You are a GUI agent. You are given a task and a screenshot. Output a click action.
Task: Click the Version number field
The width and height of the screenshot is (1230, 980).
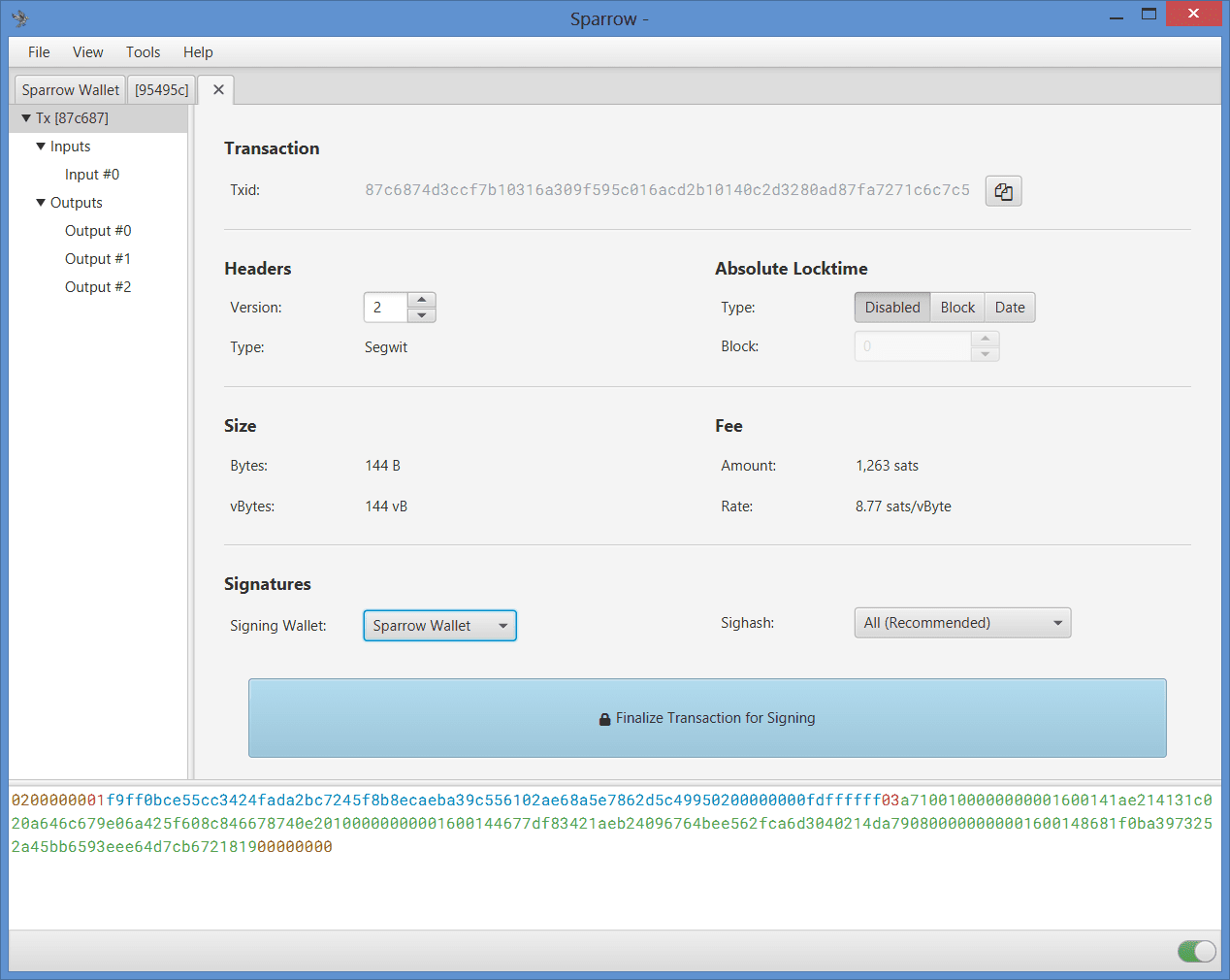[x=385, y=308]
